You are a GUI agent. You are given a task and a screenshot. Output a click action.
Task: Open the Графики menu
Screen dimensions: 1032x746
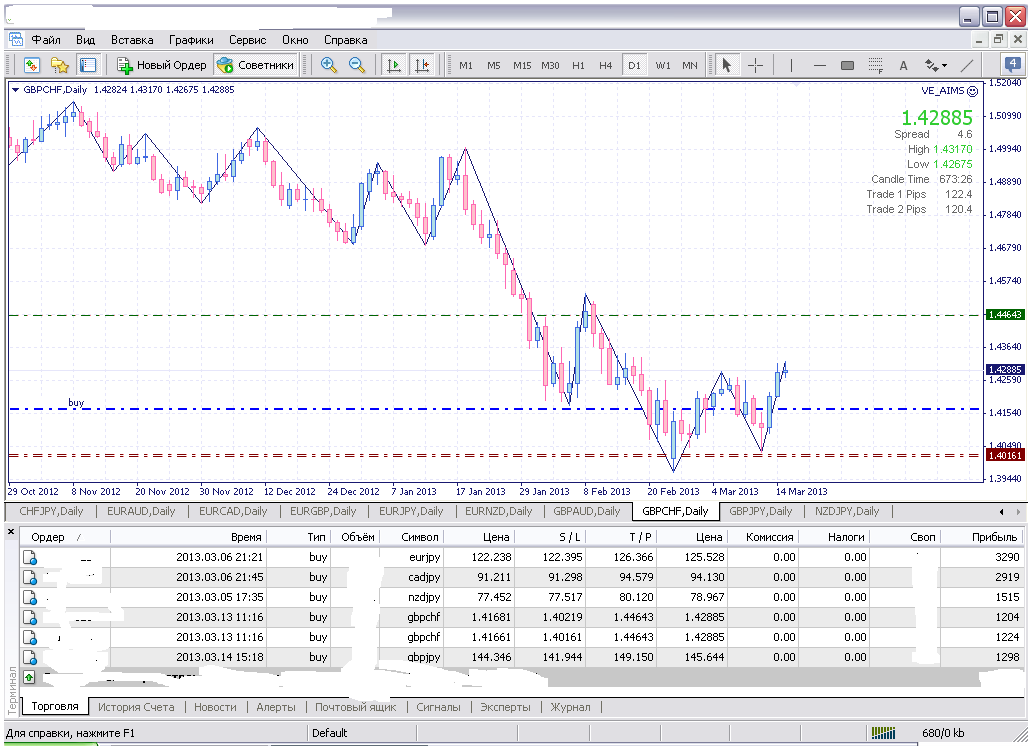(x=191, y=40)
